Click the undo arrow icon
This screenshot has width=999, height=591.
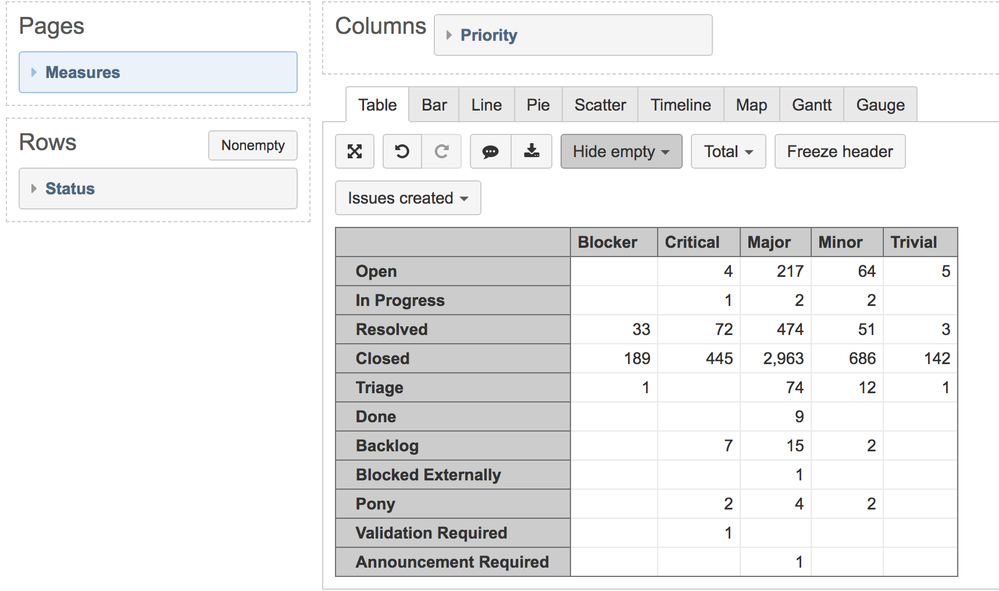tap(402, 152)
